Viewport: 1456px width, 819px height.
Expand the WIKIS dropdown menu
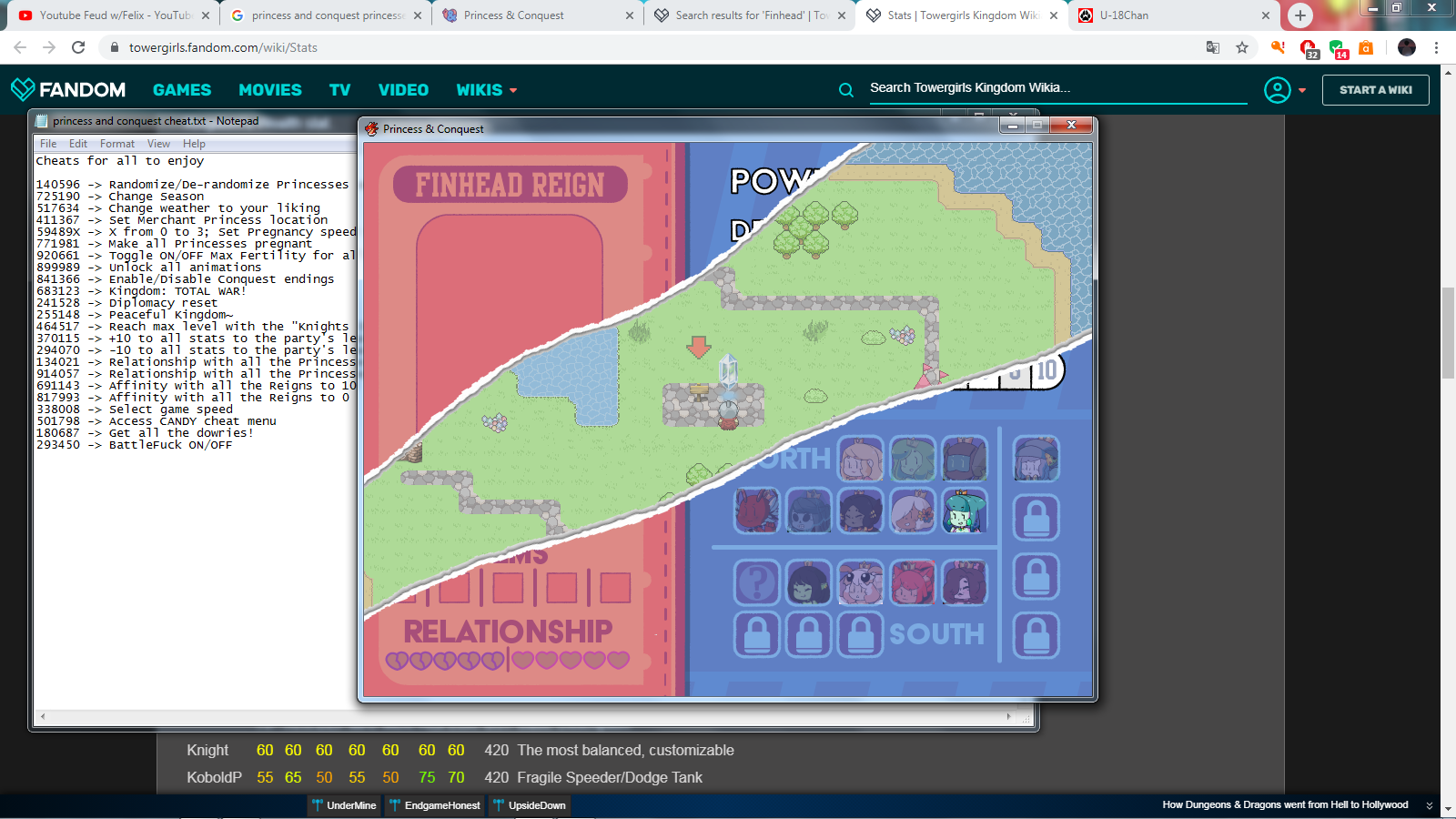(486, 90)
